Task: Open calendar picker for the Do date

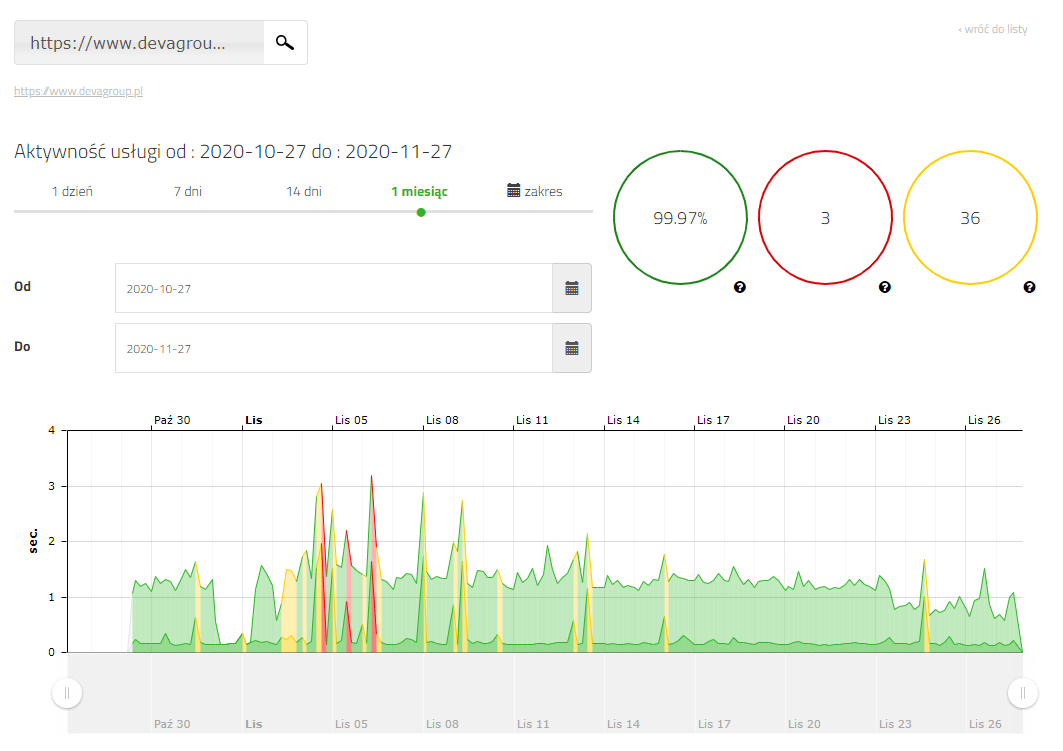Action: coord(572,348)
